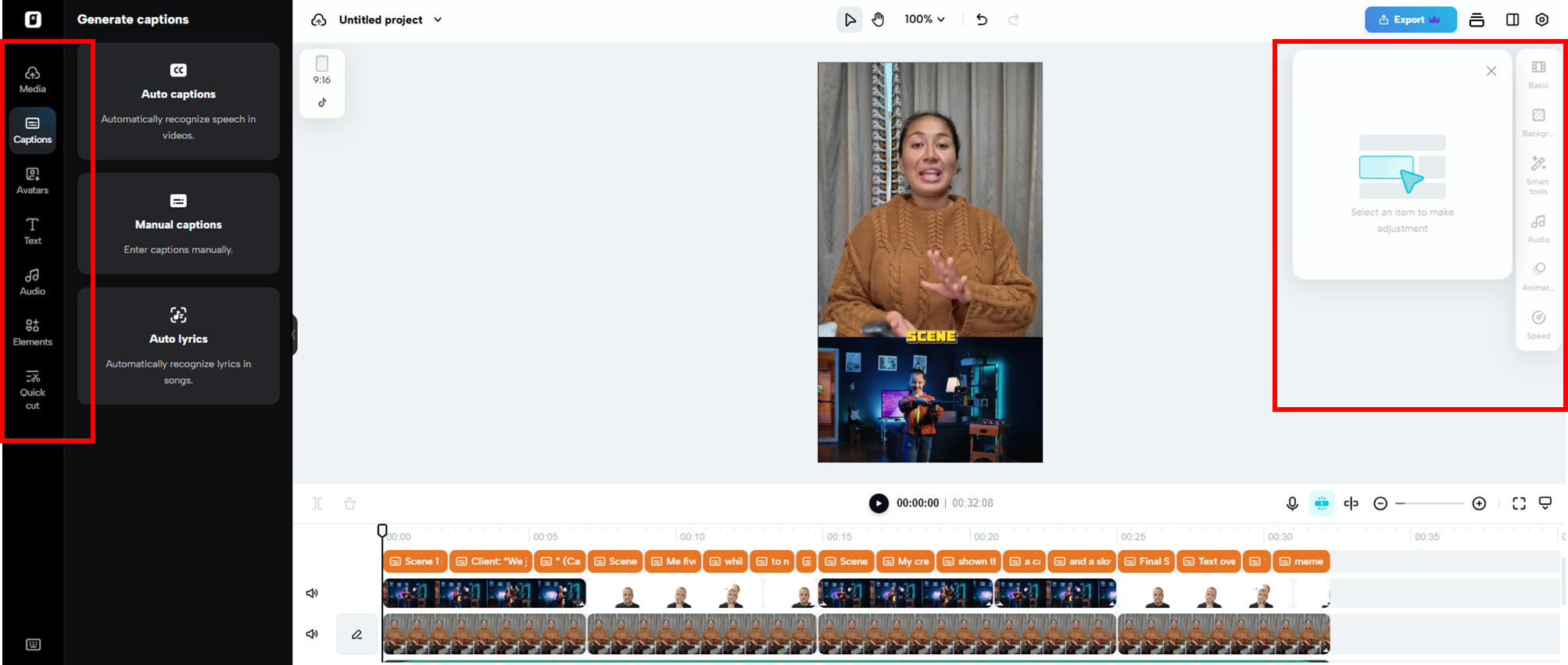Mute the upper video track

pos(312,593)
